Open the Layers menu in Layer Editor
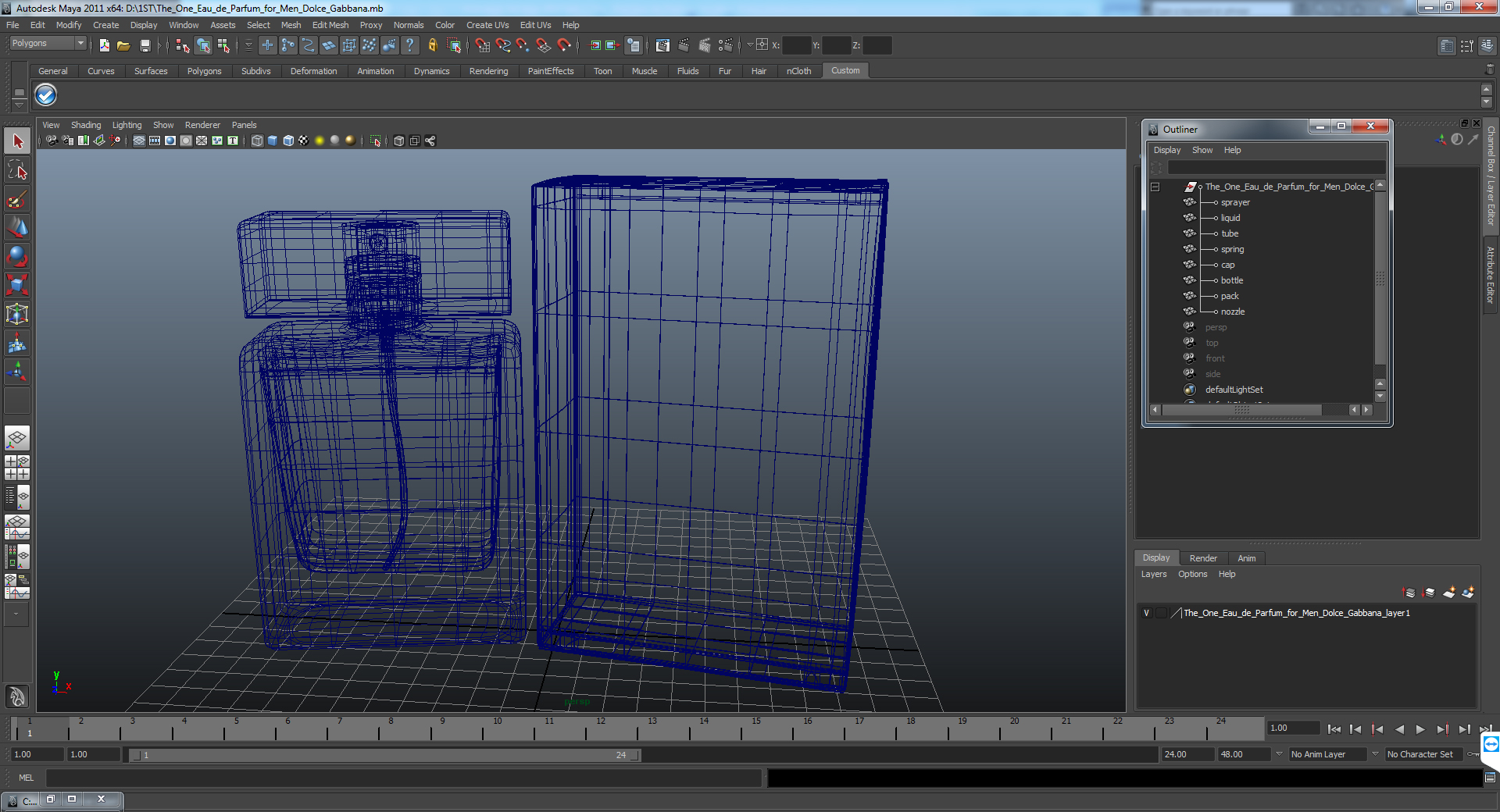This screenshot has height=812, width=1500. point(1154,574)
